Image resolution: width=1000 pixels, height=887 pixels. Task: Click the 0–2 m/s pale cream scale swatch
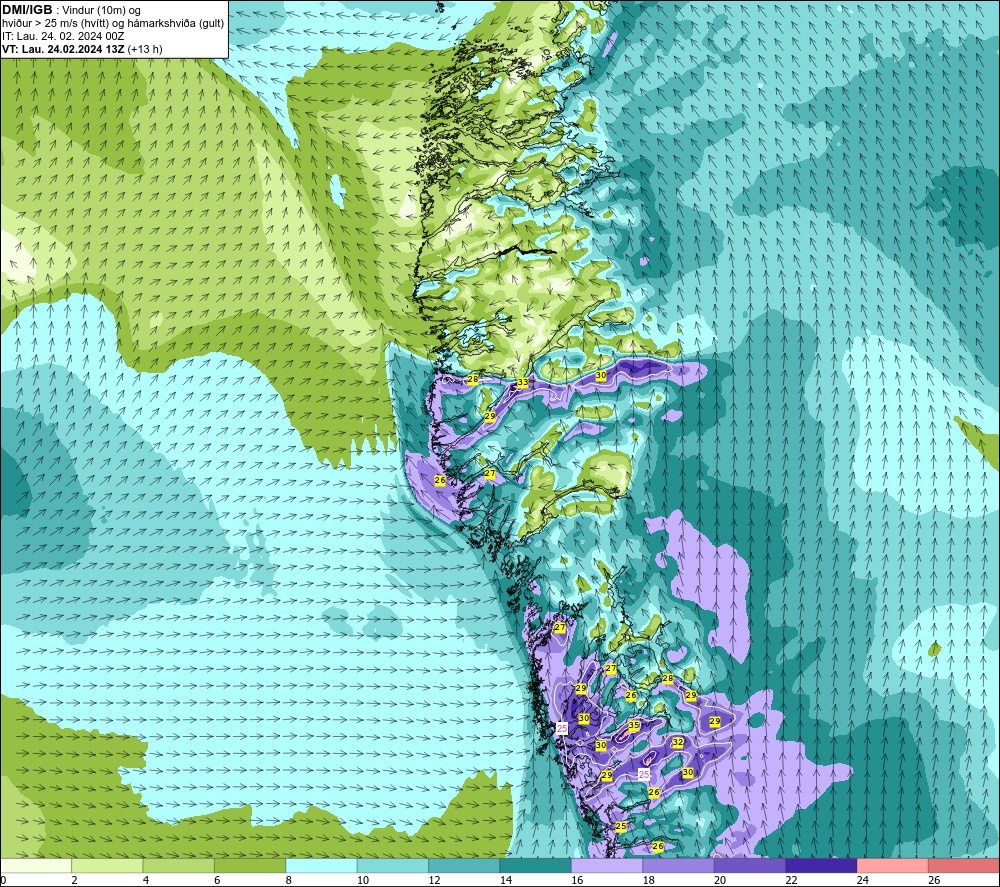36,865
